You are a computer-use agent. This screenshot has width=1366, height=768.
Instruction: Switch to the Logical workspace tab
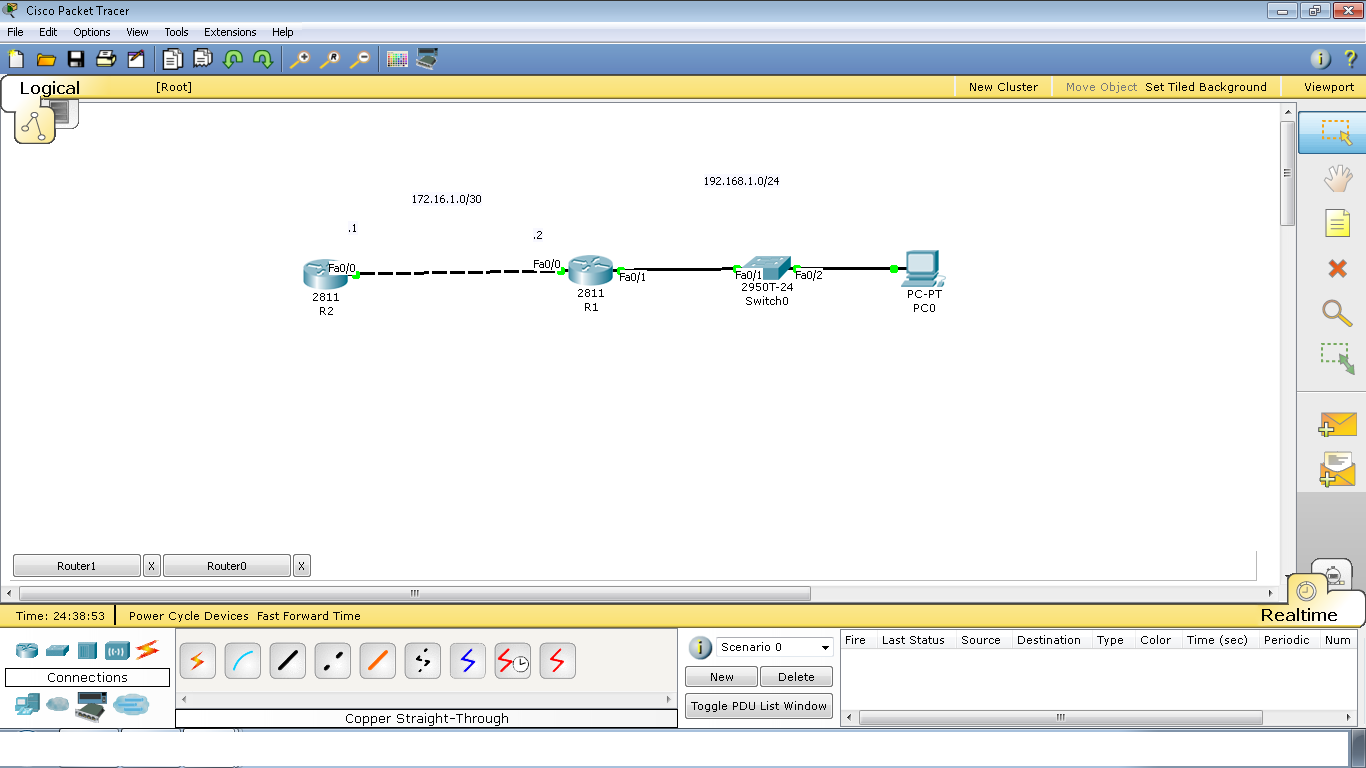coord(49,88)
